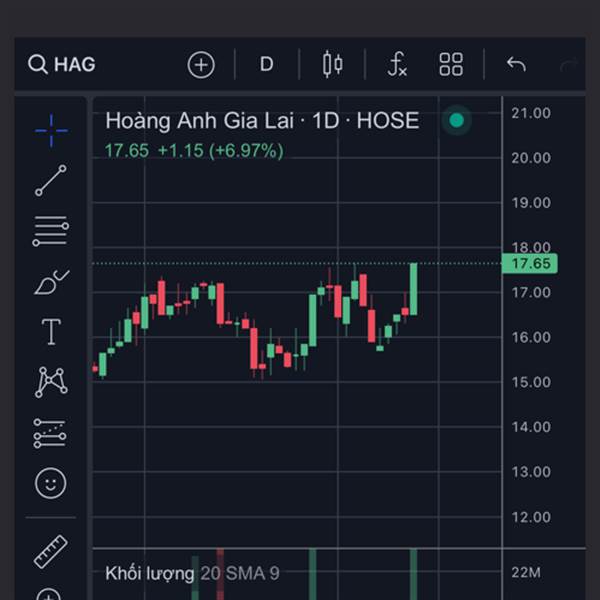Select the trend line drawing tool
Viewport: 600px width, 600px height.
(x=51, y=181)
